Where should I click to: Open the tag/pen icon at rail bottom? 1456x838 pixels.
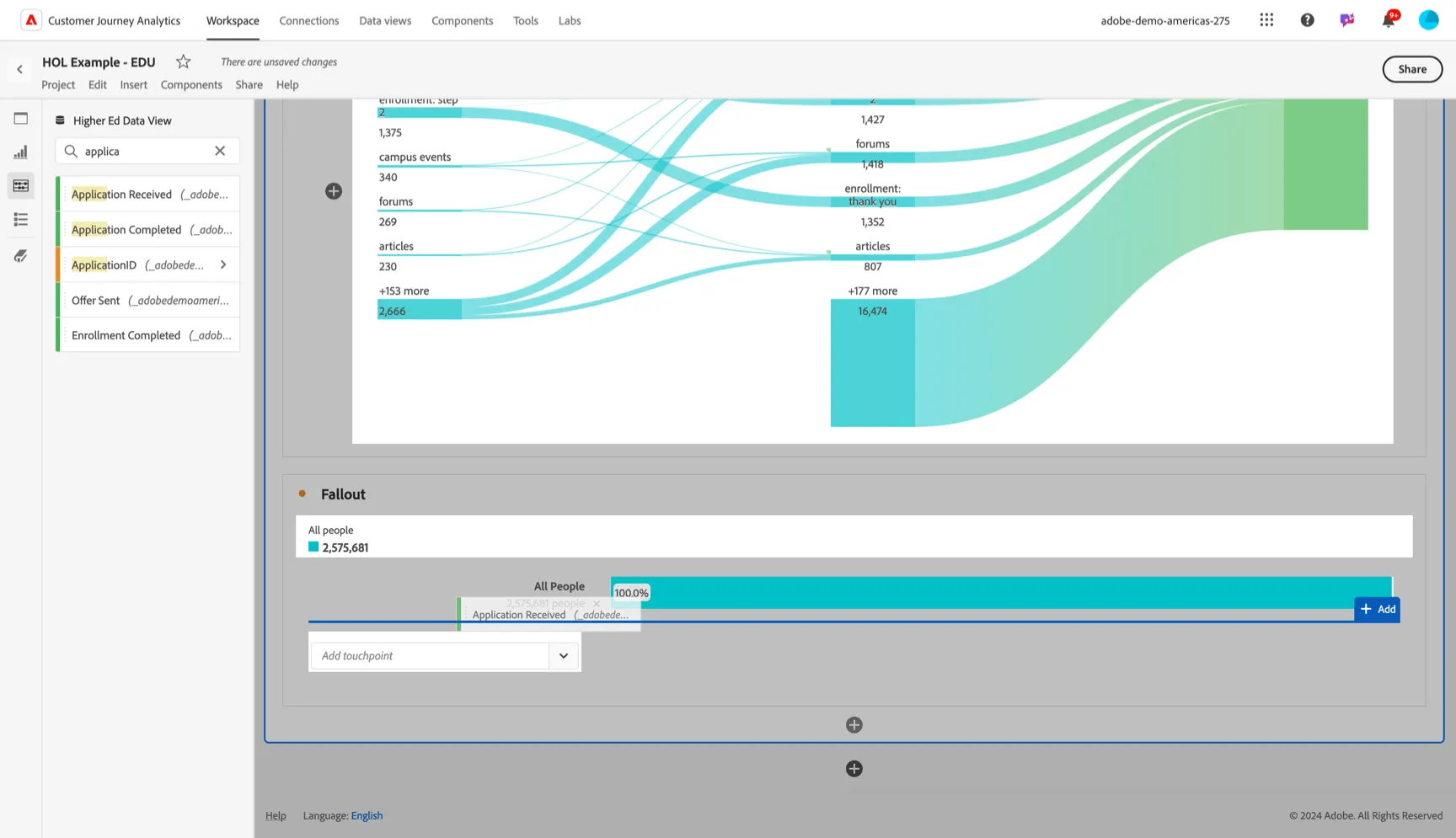(x=21, y=256)
